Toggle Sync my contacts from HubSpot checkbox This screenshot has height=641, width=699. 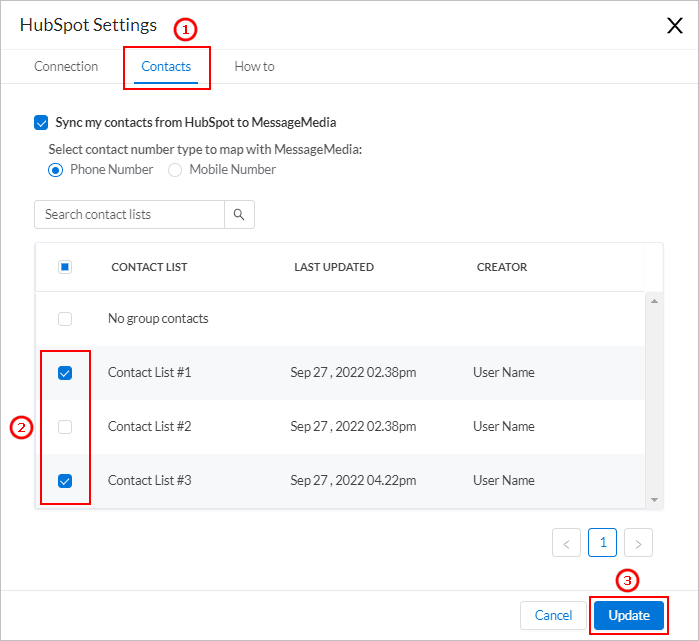pos(41,122)
